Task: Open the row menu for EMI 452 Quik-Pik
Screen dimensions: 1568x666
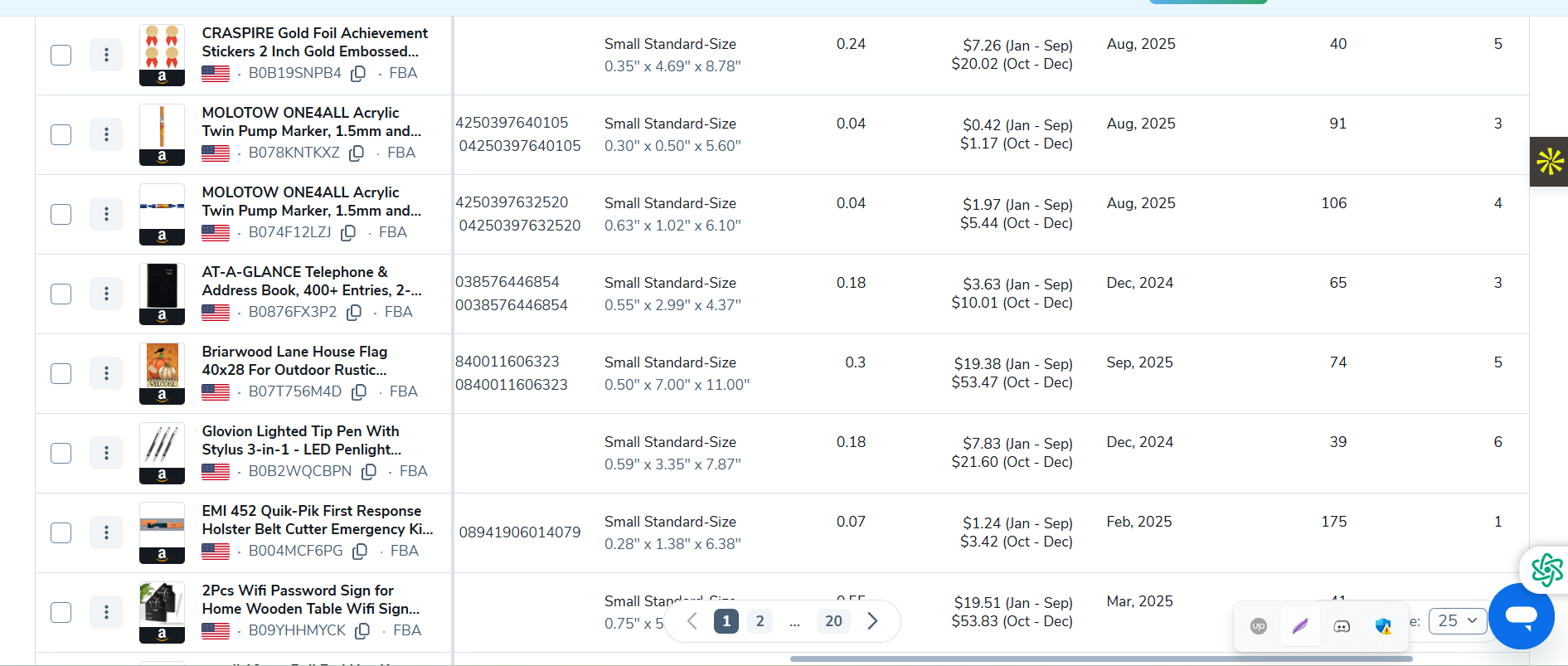Action: click(x=106, y=532)
